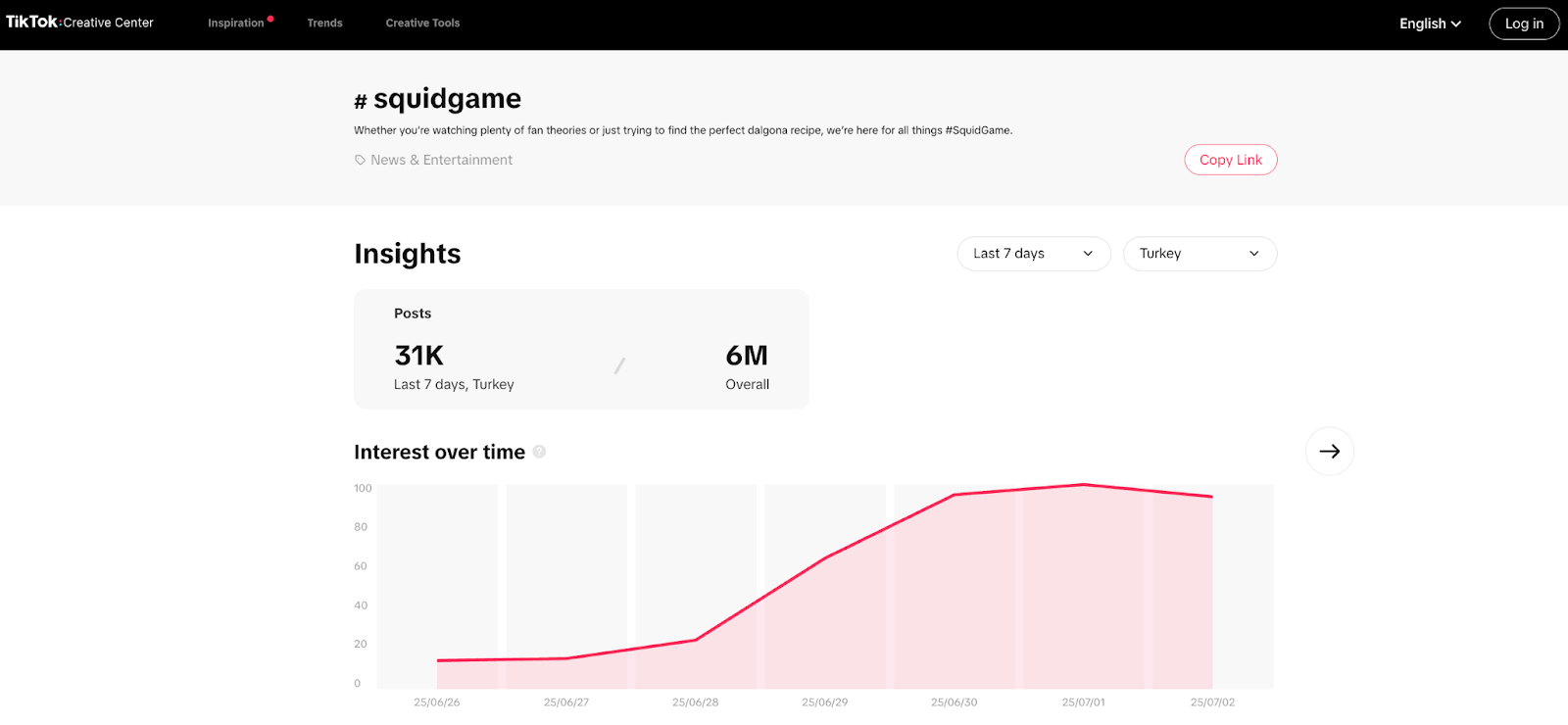Screen dimensions: 1568x725
Task: Click the next arrow button
Action: 1330,452
